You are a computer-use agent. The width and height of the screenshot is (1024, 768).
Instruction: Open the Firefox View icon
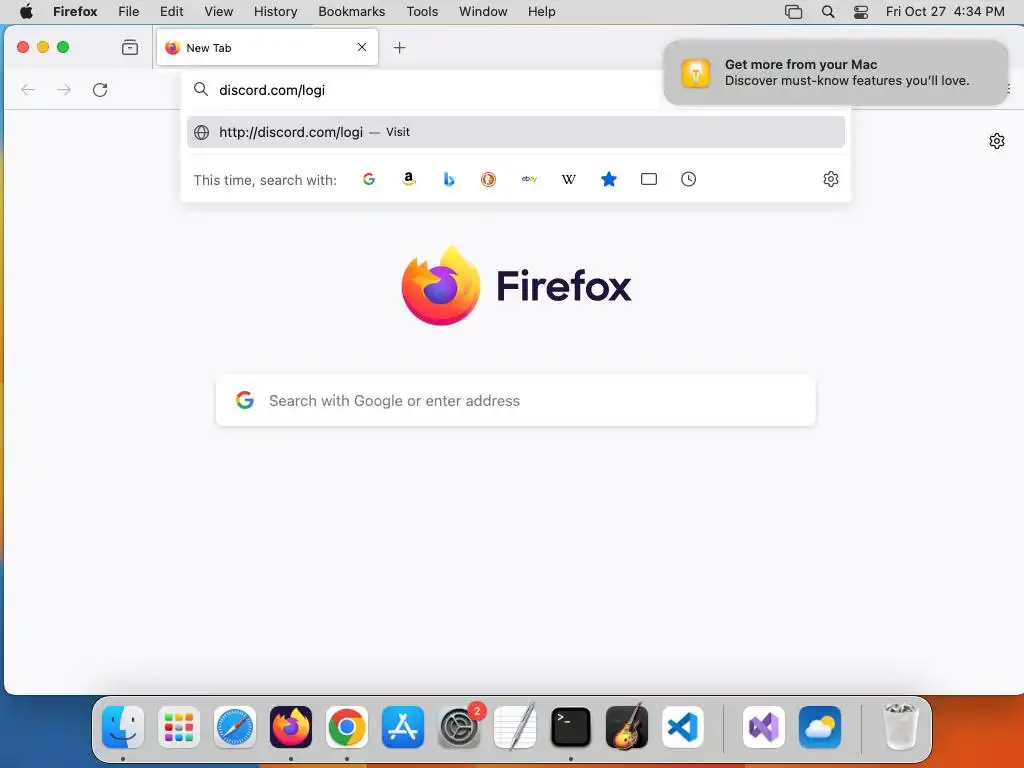(130, 47)
